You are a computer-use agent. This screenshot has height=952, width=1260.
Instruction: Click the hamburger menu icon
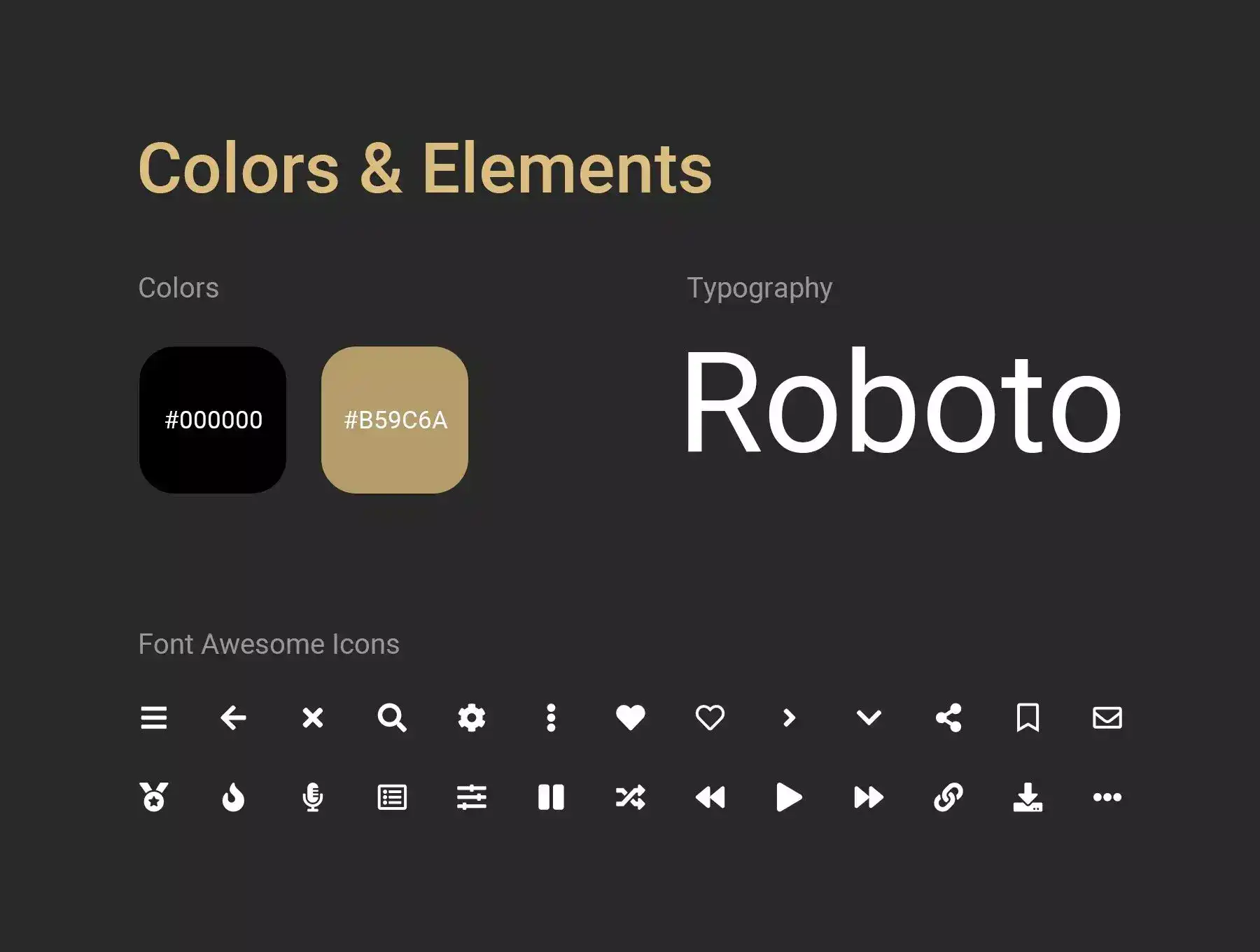point(153,717)
